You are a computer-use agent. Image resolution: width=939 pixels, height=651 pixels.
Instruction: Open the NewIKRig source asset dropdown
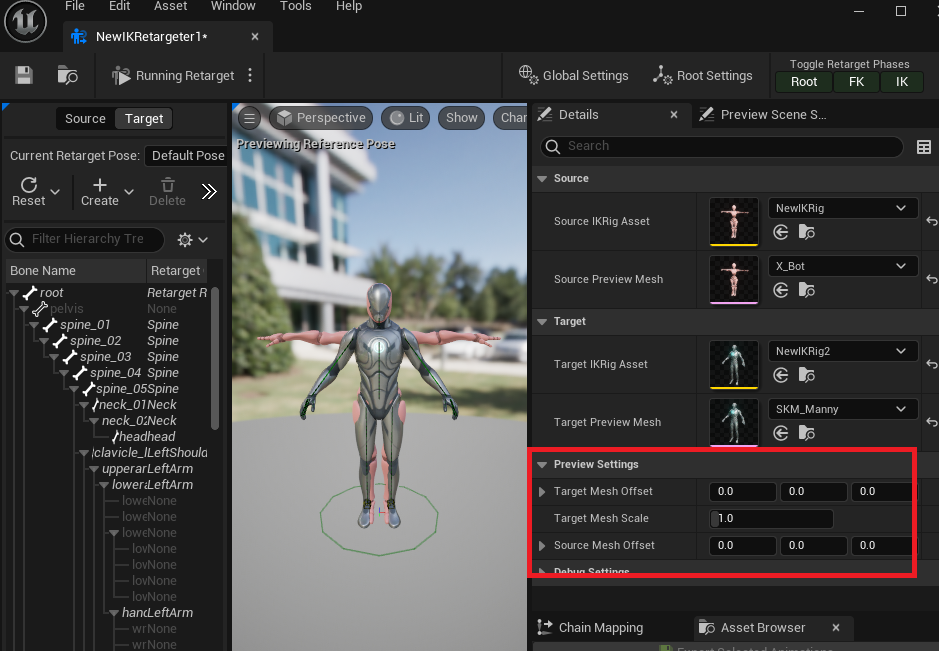click(x=843, y=208)
